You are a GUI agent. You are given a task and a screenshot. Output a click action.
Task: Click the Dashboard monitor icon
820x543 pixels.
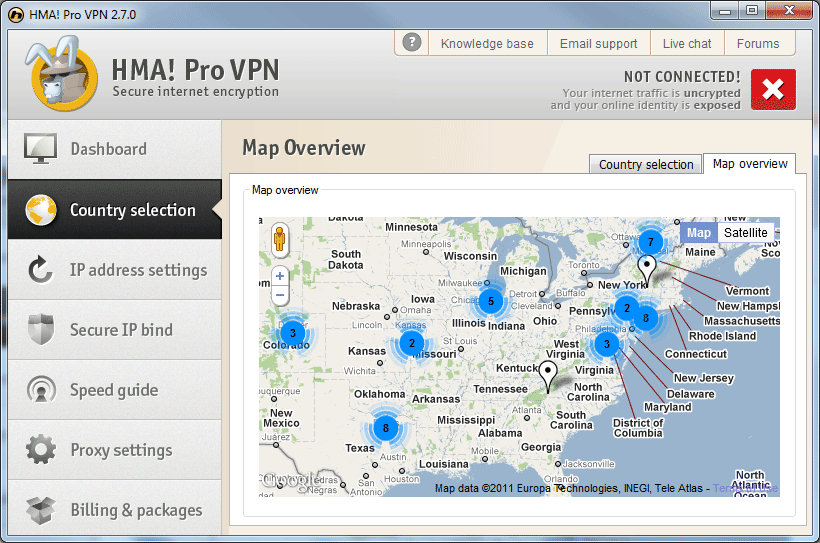(40, 149)
